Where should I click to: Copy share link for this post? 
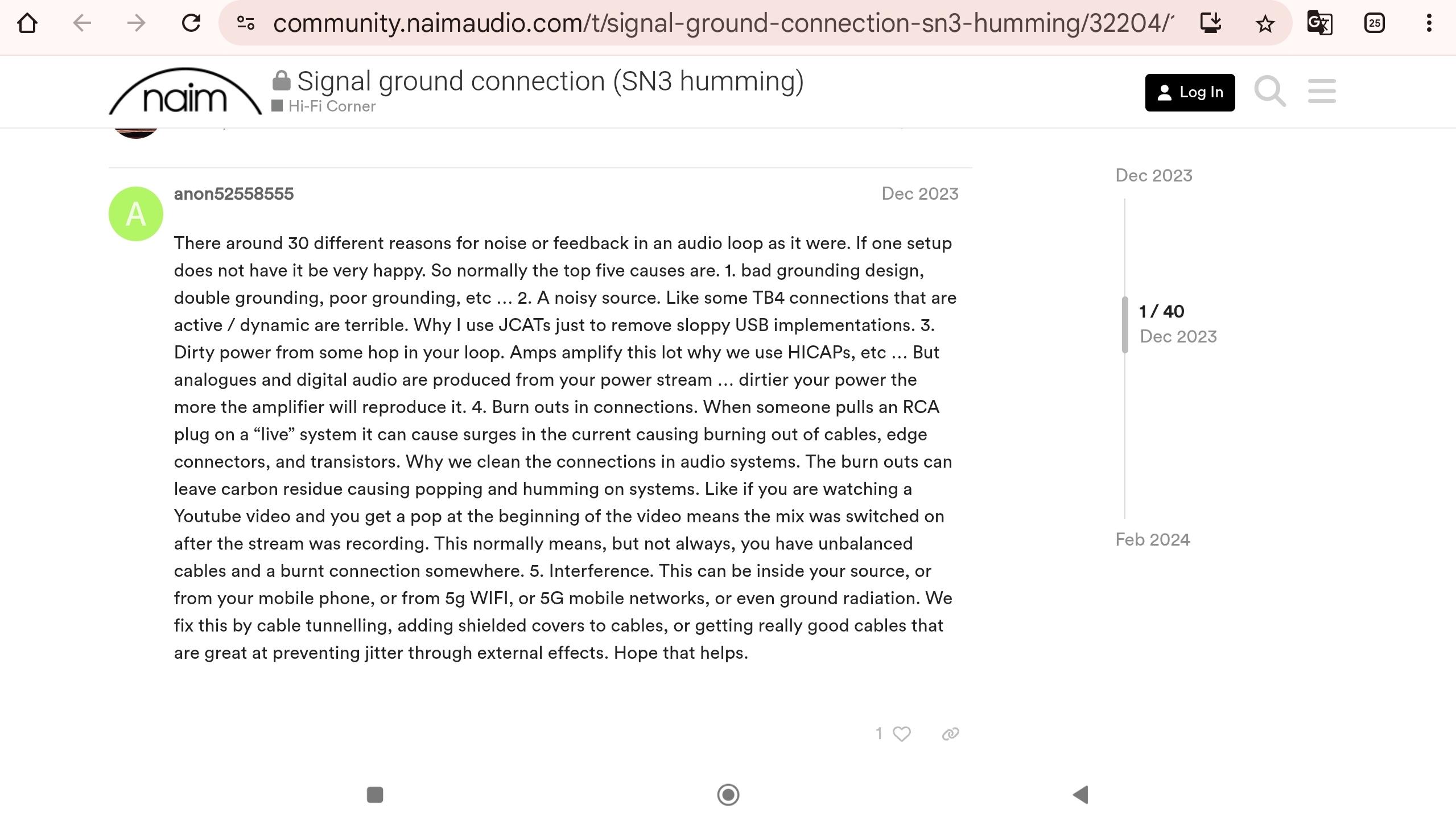[950, 734]
